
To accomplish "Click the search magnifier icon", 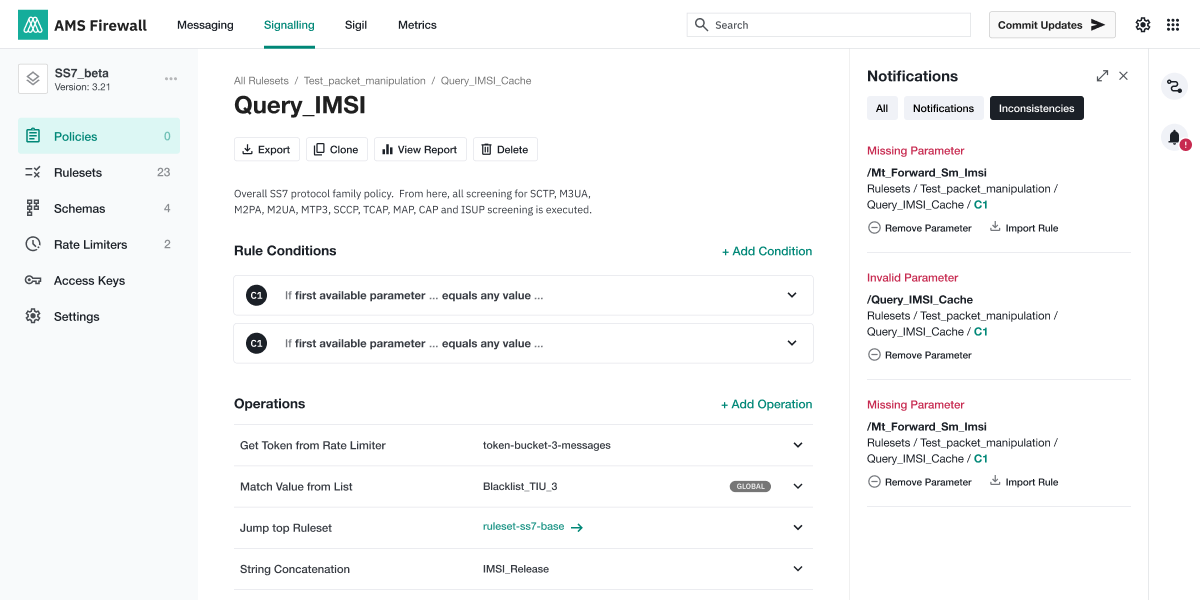I will click(x=701, y=24).
